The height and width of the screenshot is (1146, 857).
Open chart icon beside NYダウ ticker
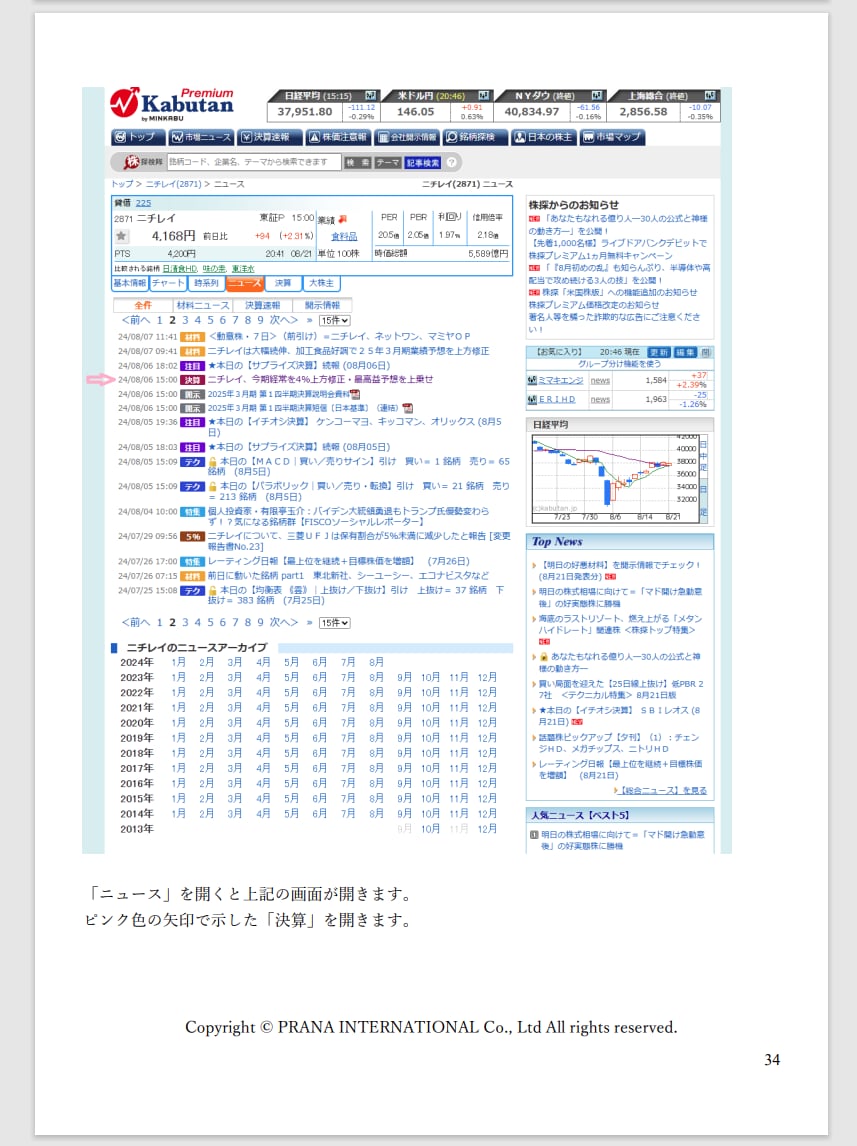597,96
